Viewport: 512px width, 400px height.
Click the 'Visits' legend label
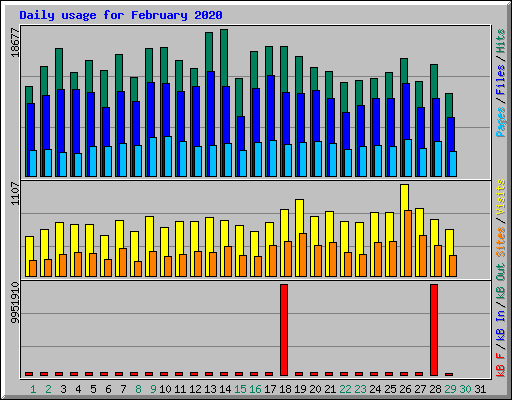coord(501,198)
